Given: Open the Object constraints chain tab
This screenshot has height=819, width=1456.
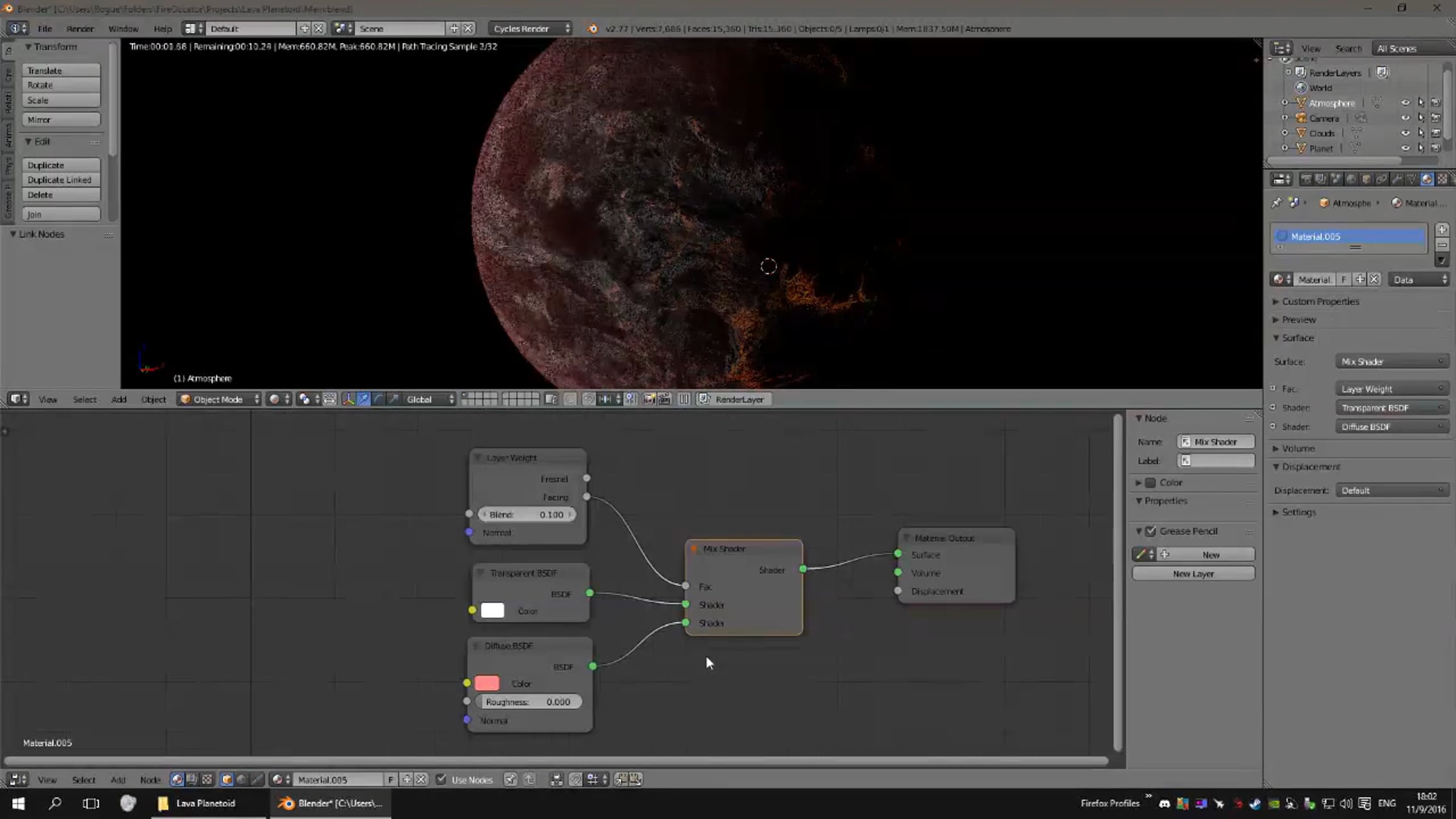Looking at the screenshot, I should pyautogui.click(x=1381, y=180).
